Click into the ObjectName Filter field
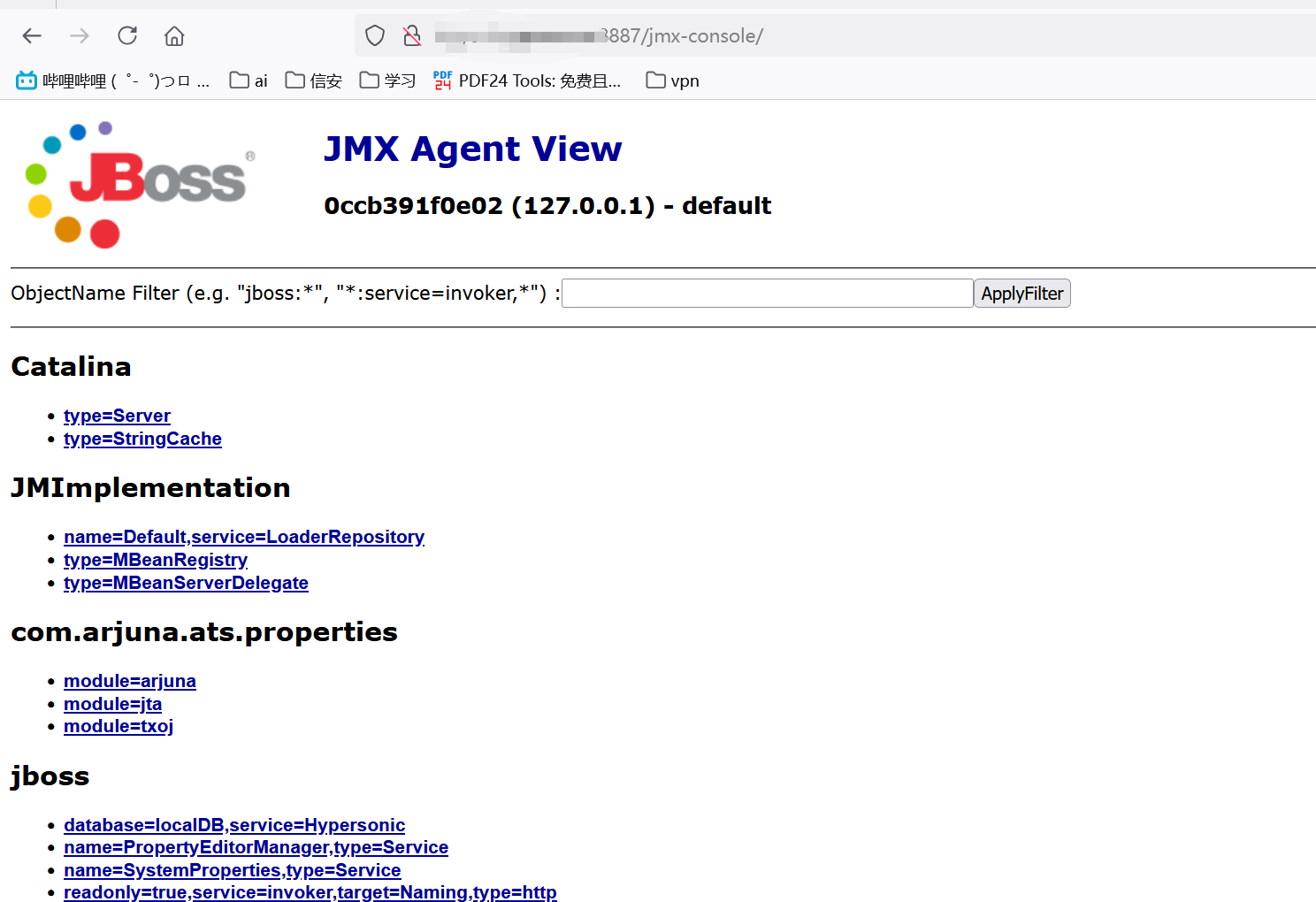This screenshot has height=902, width=1316. pos(767,294)
